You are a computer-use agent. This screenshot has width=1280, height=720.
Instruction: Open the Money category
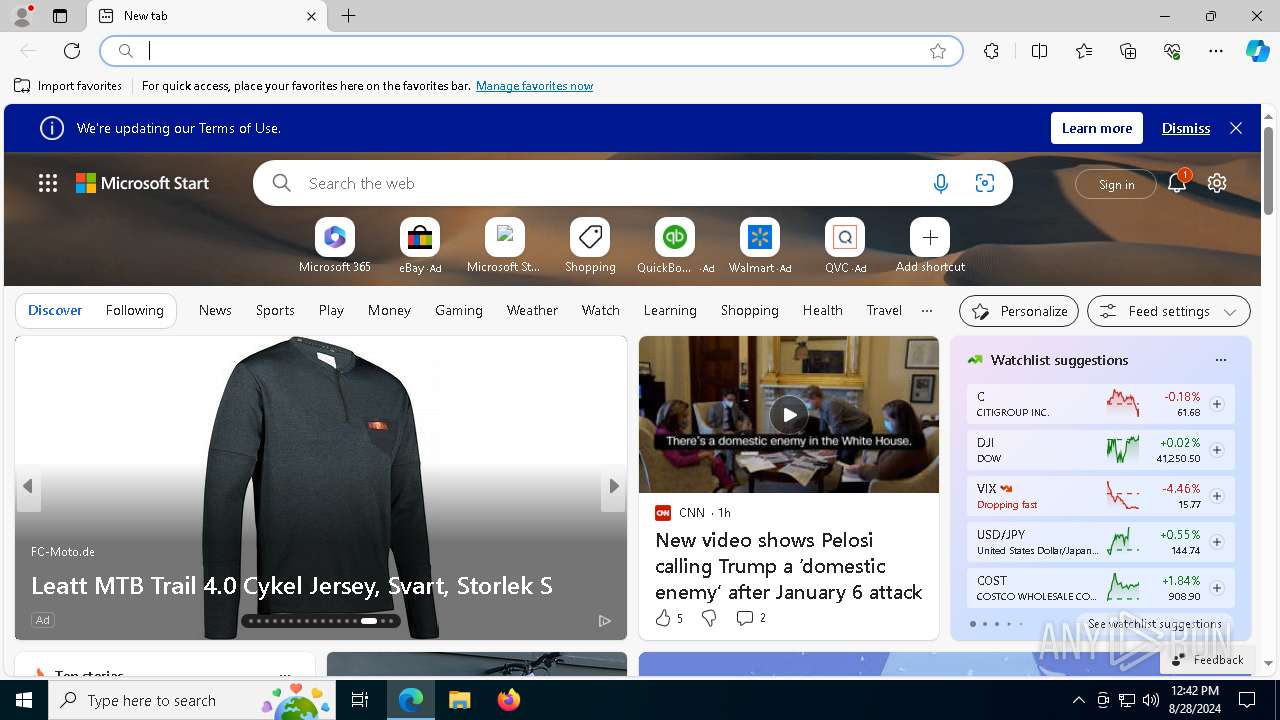coord(389,311)
